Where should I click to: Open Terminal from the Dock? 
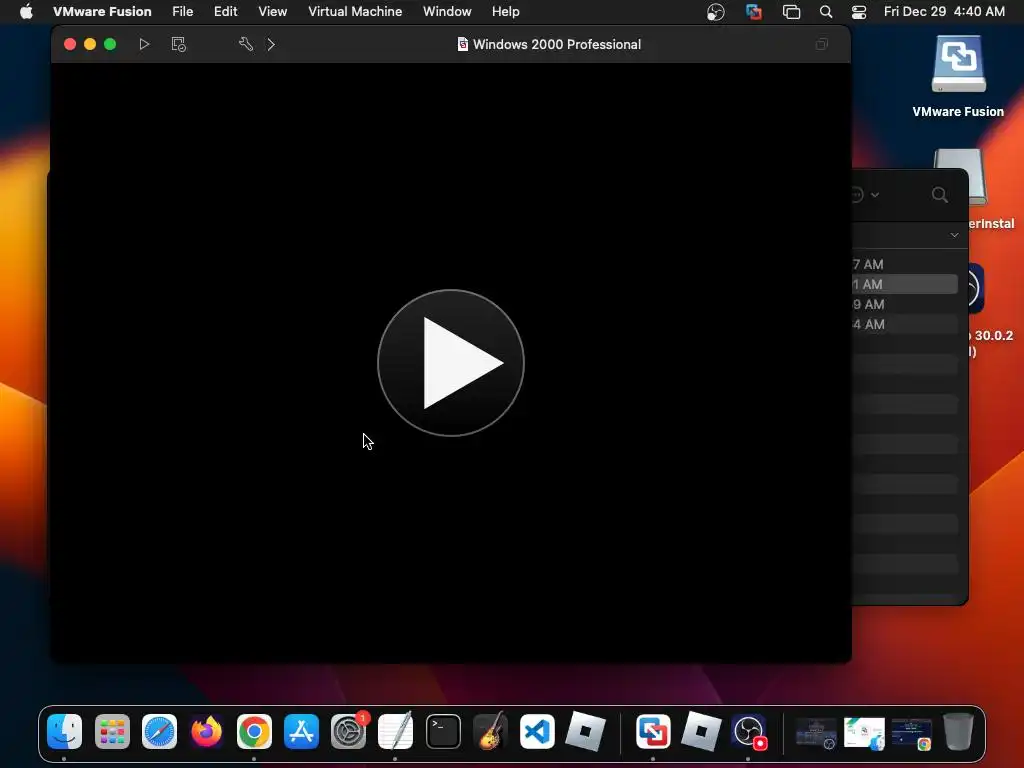point(443,731)
